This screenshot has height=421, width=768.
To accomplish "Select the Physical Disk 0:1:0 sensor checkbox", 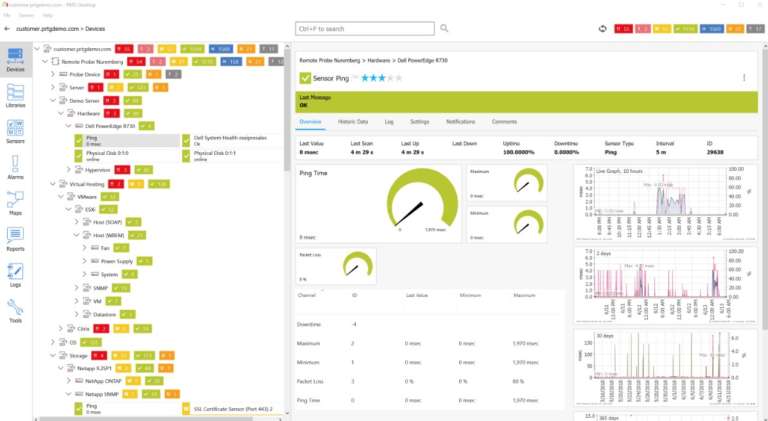I will click(79, 156).
